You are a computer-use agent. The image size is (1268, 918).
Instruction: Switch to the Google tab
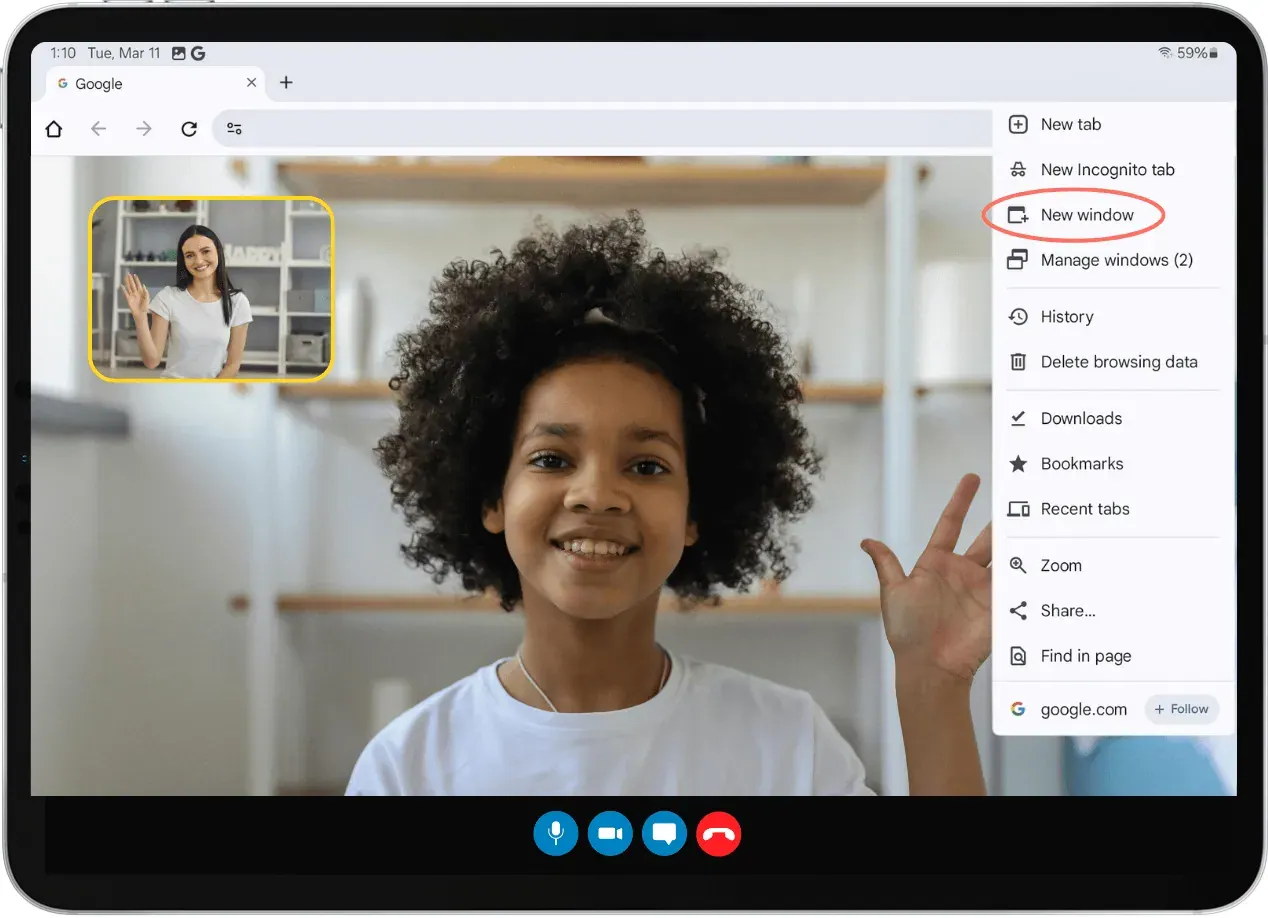point(155,84)
